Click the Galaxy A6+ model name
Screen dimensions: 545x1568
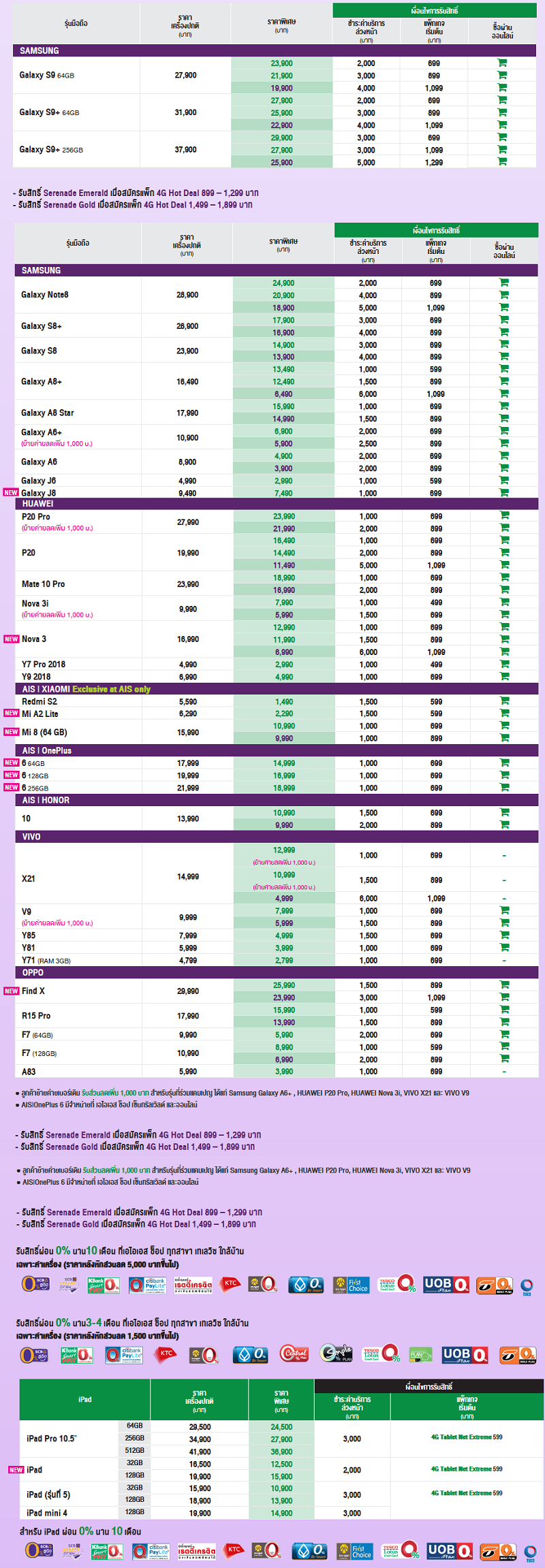tap(42, 432)
